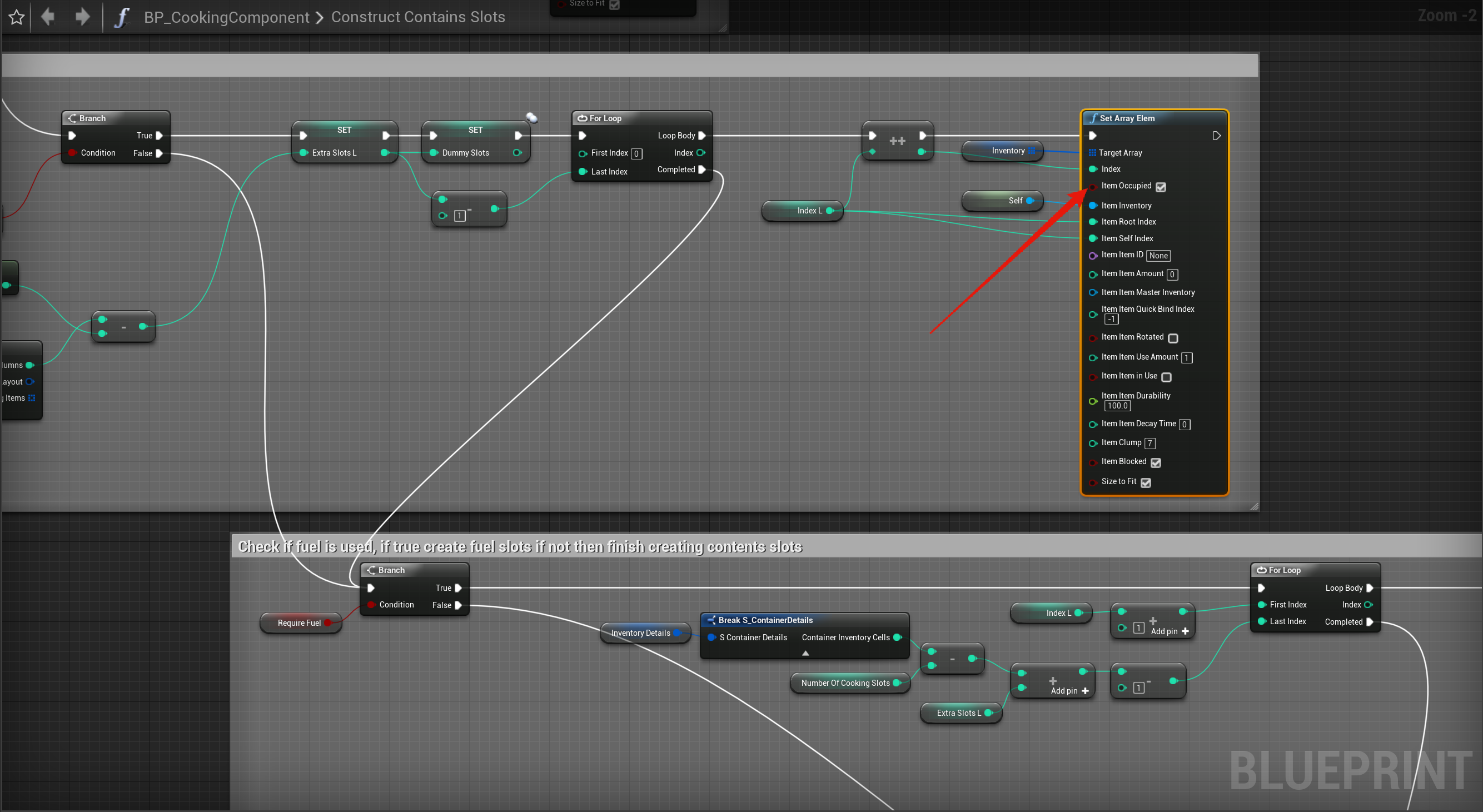Add pin on the Extra Slots addition node
This screenshot has width=1483, height=812.
(x=1069, y=691)
